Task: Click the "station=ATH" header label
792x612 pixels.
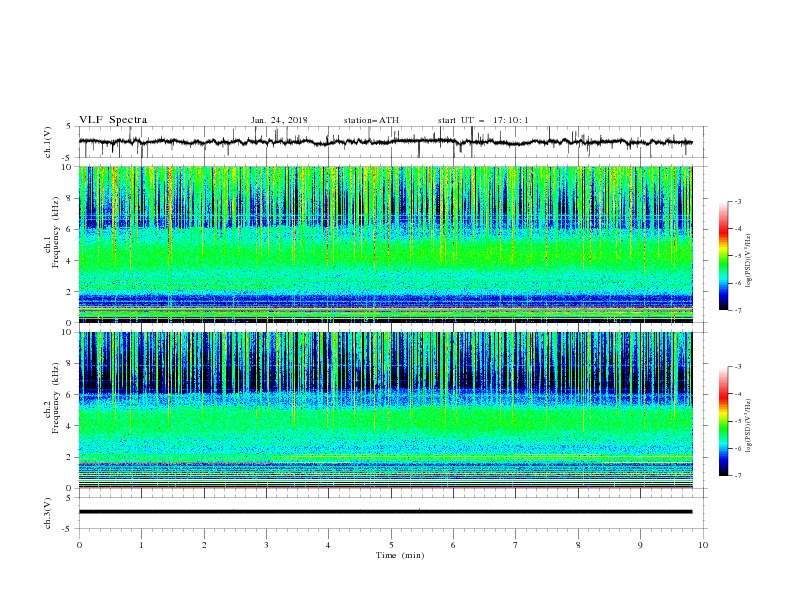Action: click(x=371, y=120)
